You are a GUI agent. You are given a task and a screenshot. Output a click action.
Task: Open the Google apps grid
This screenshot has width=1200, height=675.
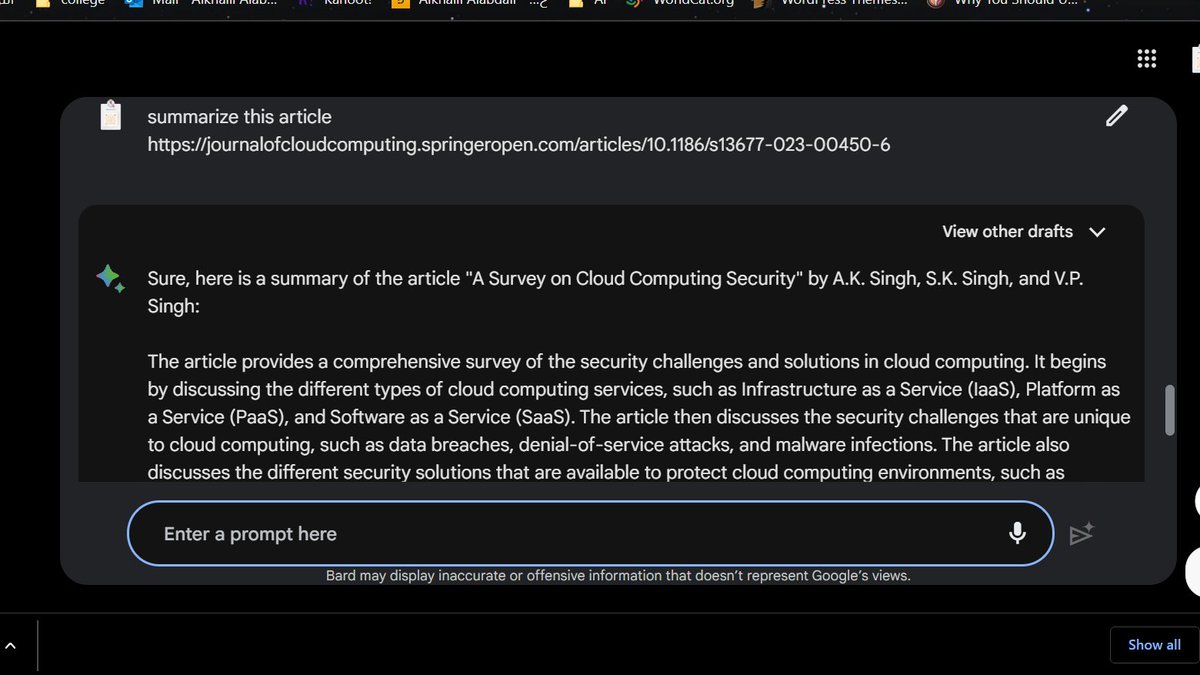[x=1146, y=59]
